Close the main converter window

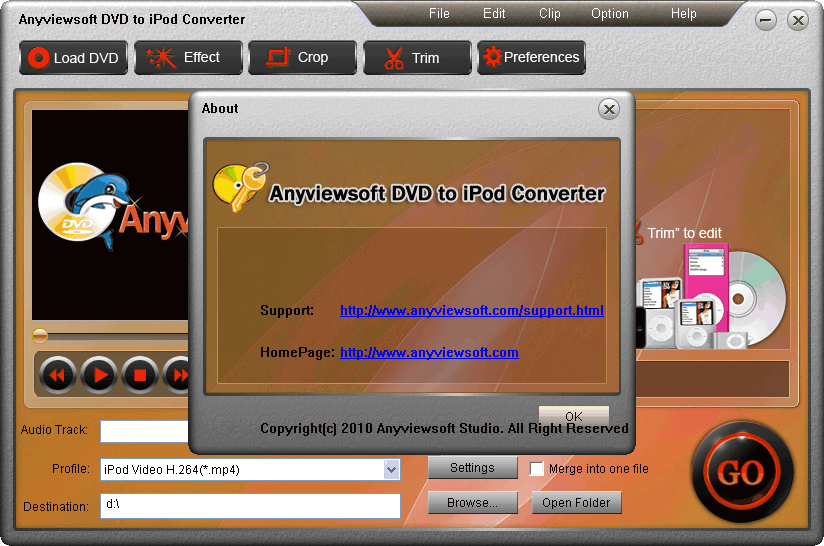[x=798, y=20]
